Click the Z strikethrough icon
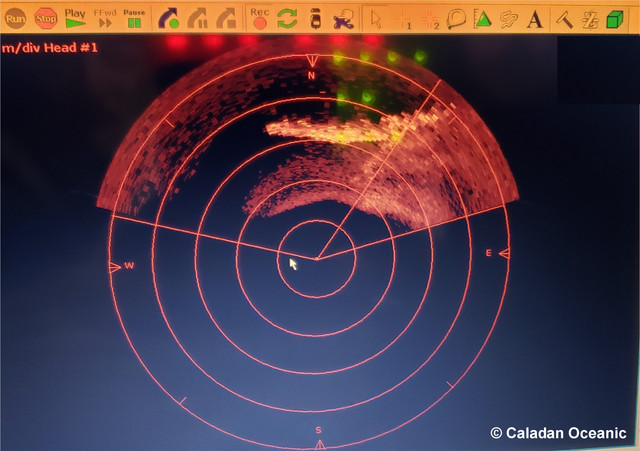 point(590,20)
